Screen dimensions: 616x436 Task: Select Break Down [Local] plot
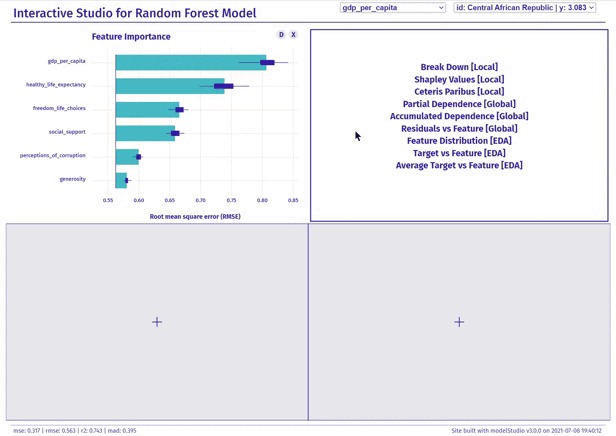point(459,67)
